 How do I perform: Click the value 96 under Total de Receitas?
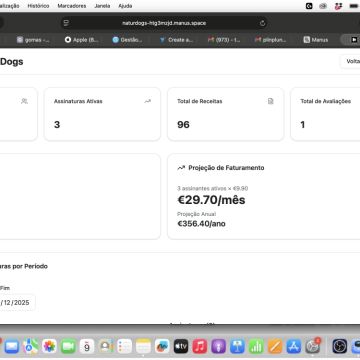pyautogui.click(x=183, y=125)
